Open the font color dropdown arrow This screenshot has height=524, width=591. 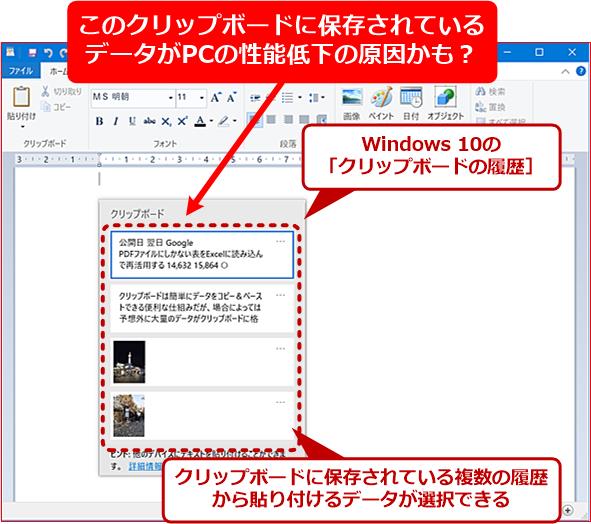pyautogui.click(x=211, y=121)
